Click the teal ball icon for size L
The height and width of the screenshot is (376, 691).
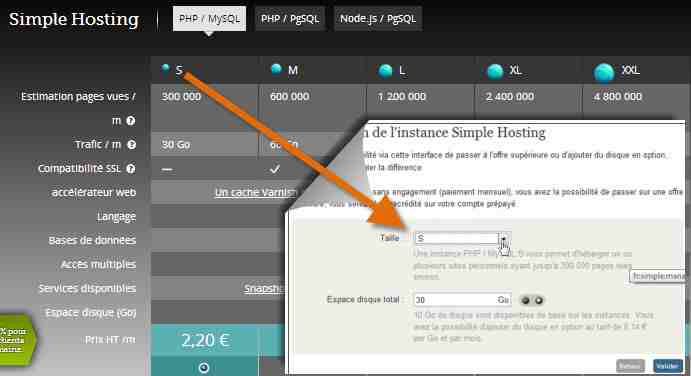pos(385,70)
